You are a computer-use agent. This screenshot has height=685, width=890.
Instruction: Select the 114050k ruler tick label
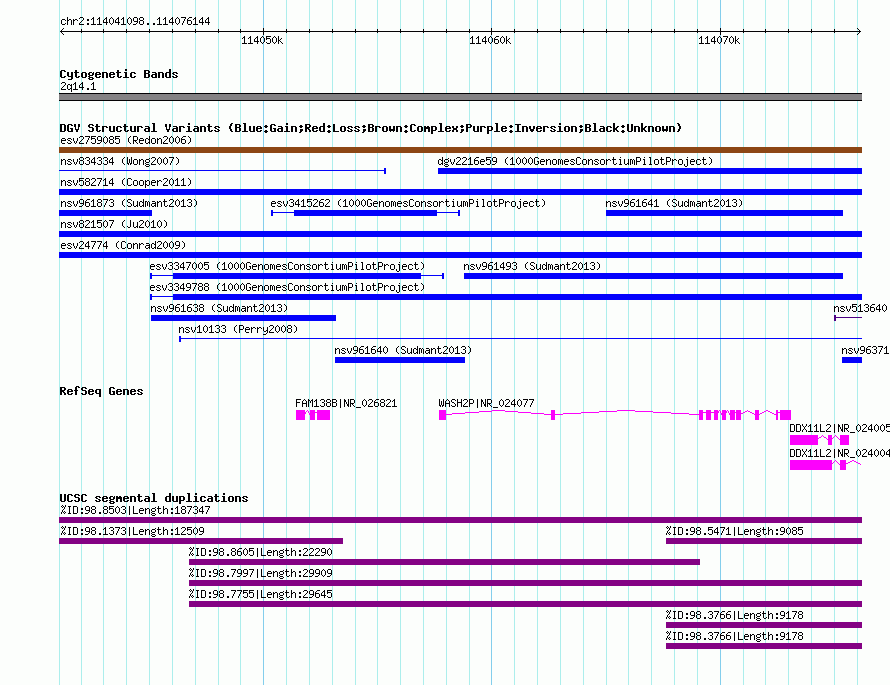click(262, 40)
